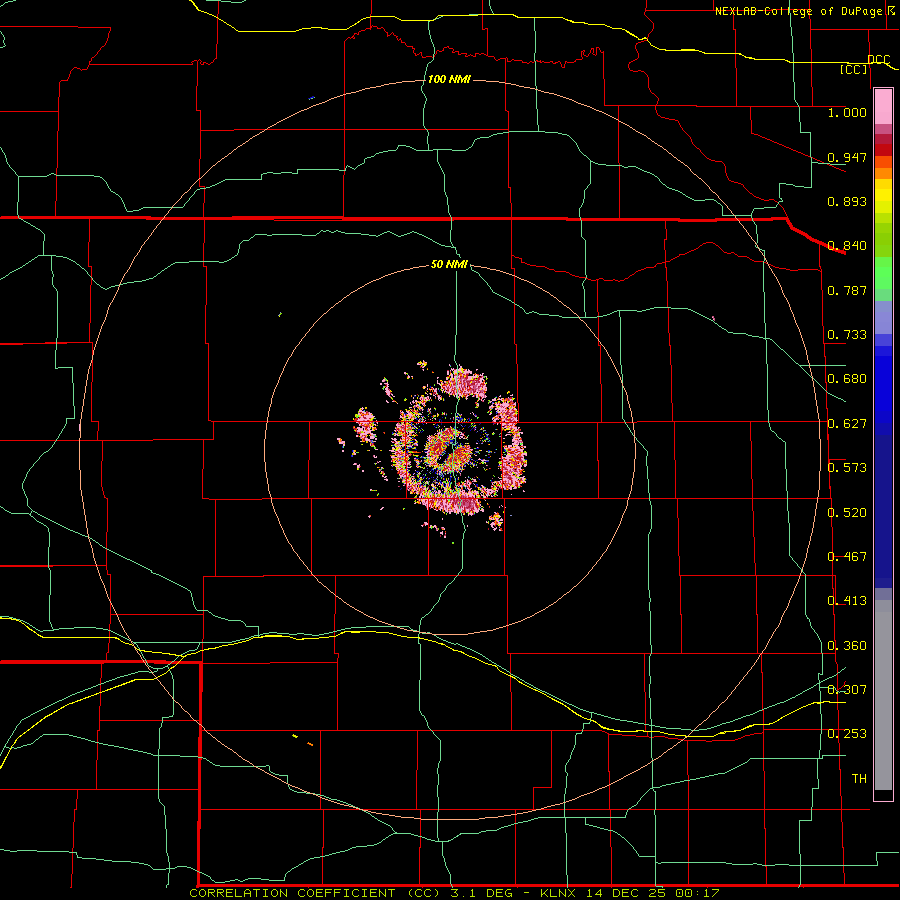Click the TH threshold label
This screenshot has width=900, height=900.
pos(859,779)
